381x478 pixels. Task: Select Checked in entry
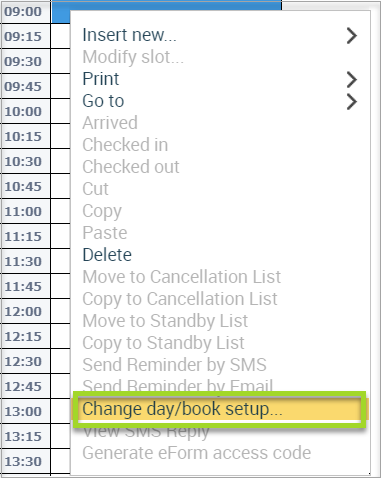coord(125,145)
